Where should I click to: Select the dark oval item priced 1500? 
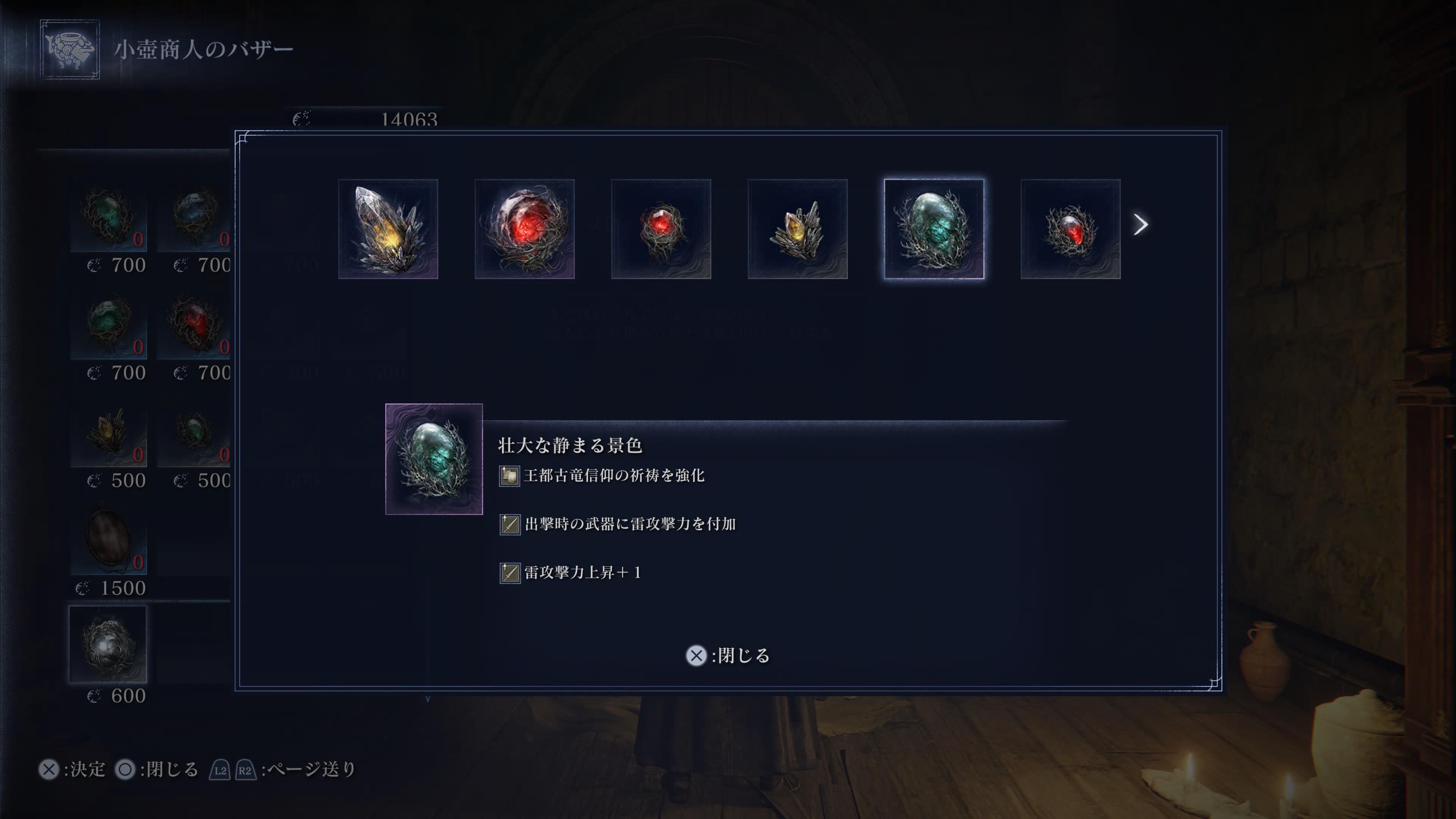coord(108,538)
